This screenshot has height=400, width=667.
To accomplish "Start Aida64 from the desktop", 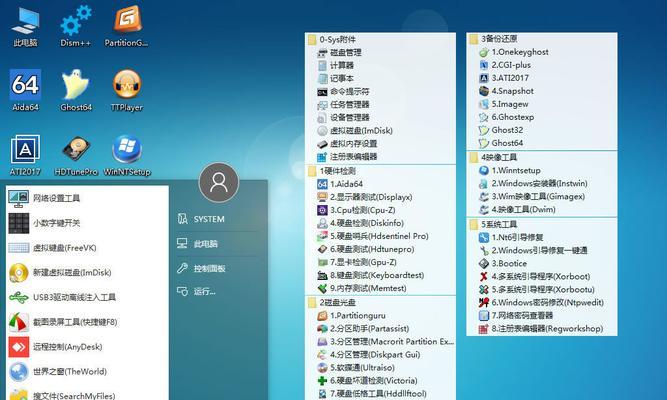I will 26,90.
